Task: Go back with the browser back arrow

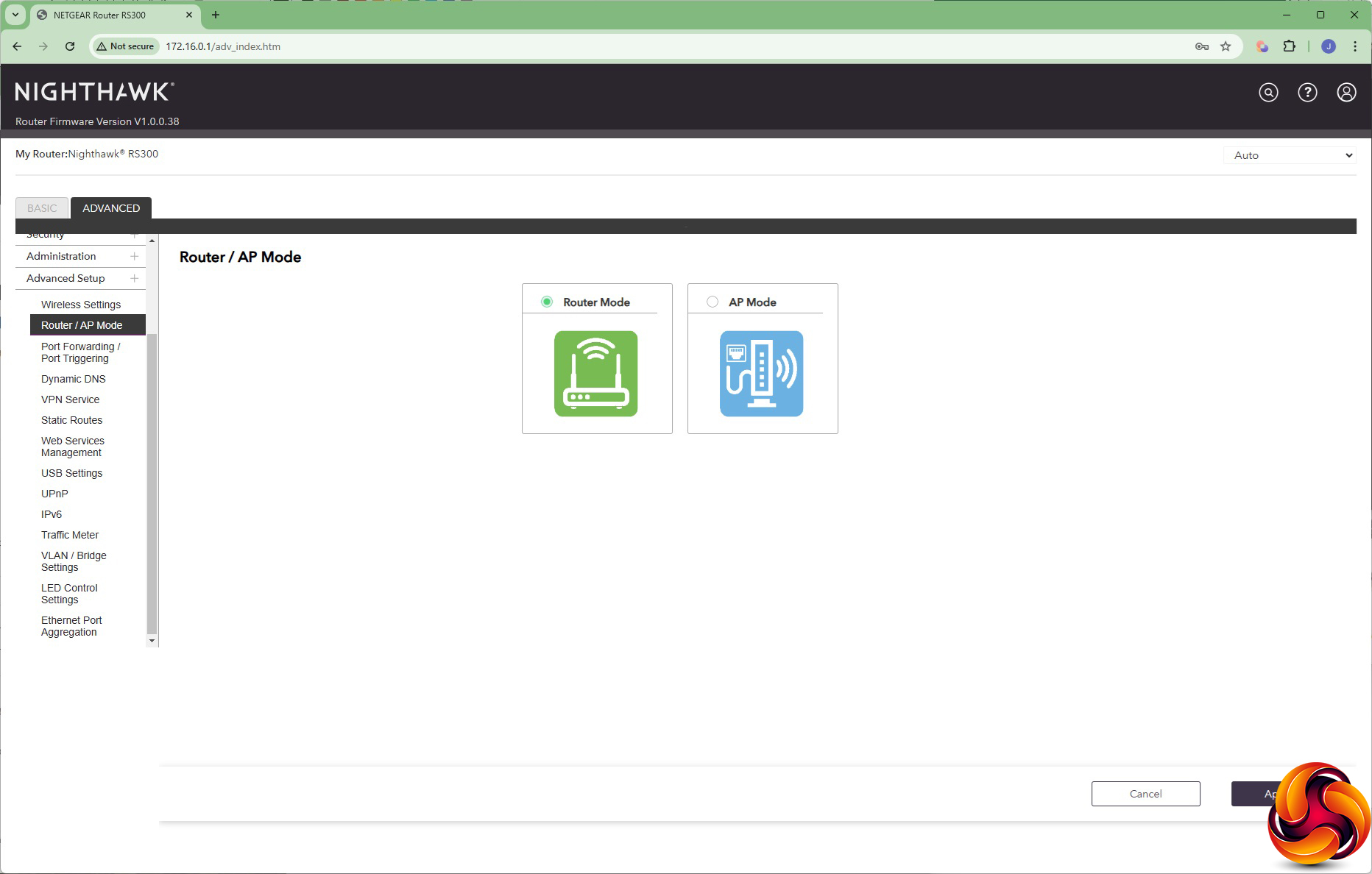Action: click(17, 46)
